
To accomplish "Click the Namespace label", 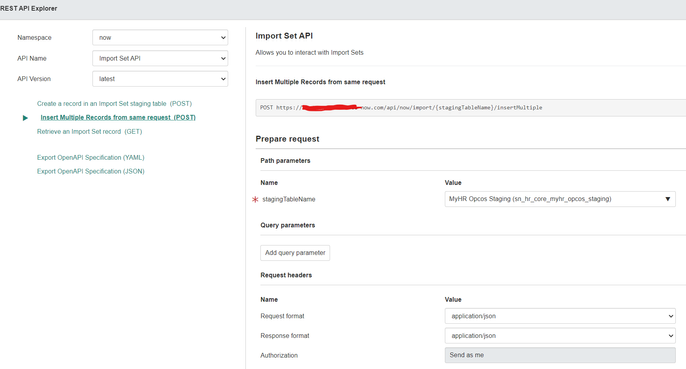I will 35,38.
